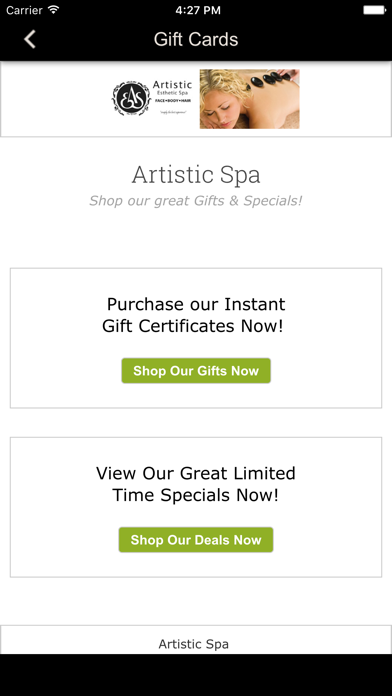Tap the Wi-Fi status bar icon
This screenshot has width=392, height=696.
click(x=54, y=10)
